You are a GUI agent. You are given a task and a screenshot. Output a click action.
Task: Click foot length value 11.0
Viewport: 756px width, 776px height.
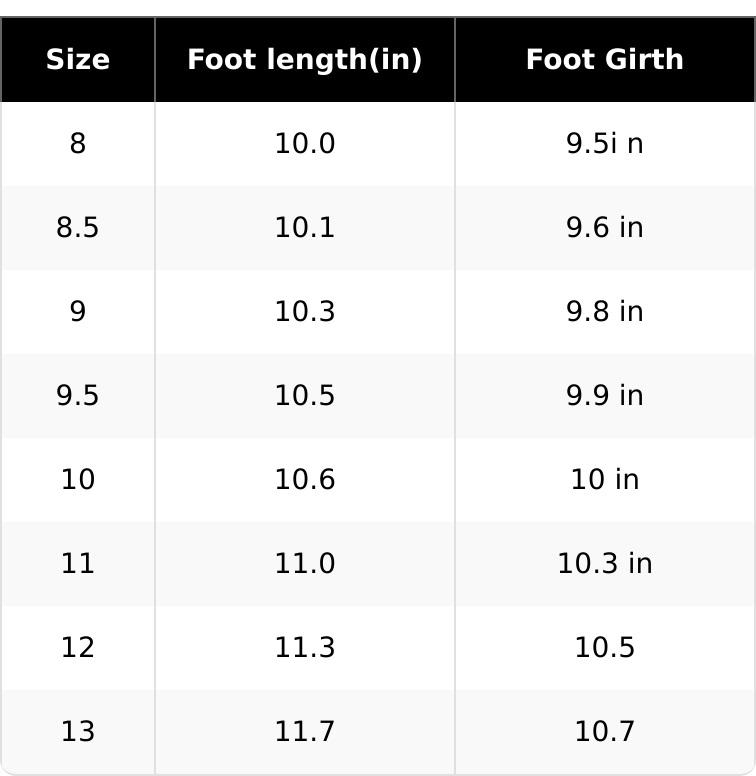point(305,564)
